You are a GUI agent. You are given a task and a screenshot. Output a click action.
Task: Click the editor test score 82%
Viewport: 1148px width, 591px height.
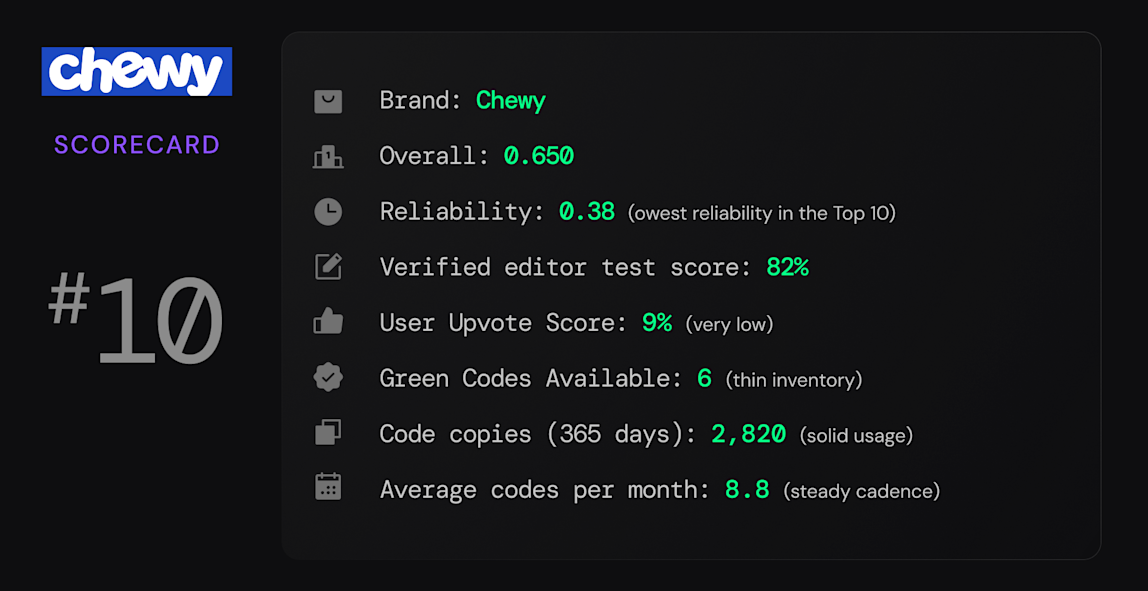(x=787, y=267)
